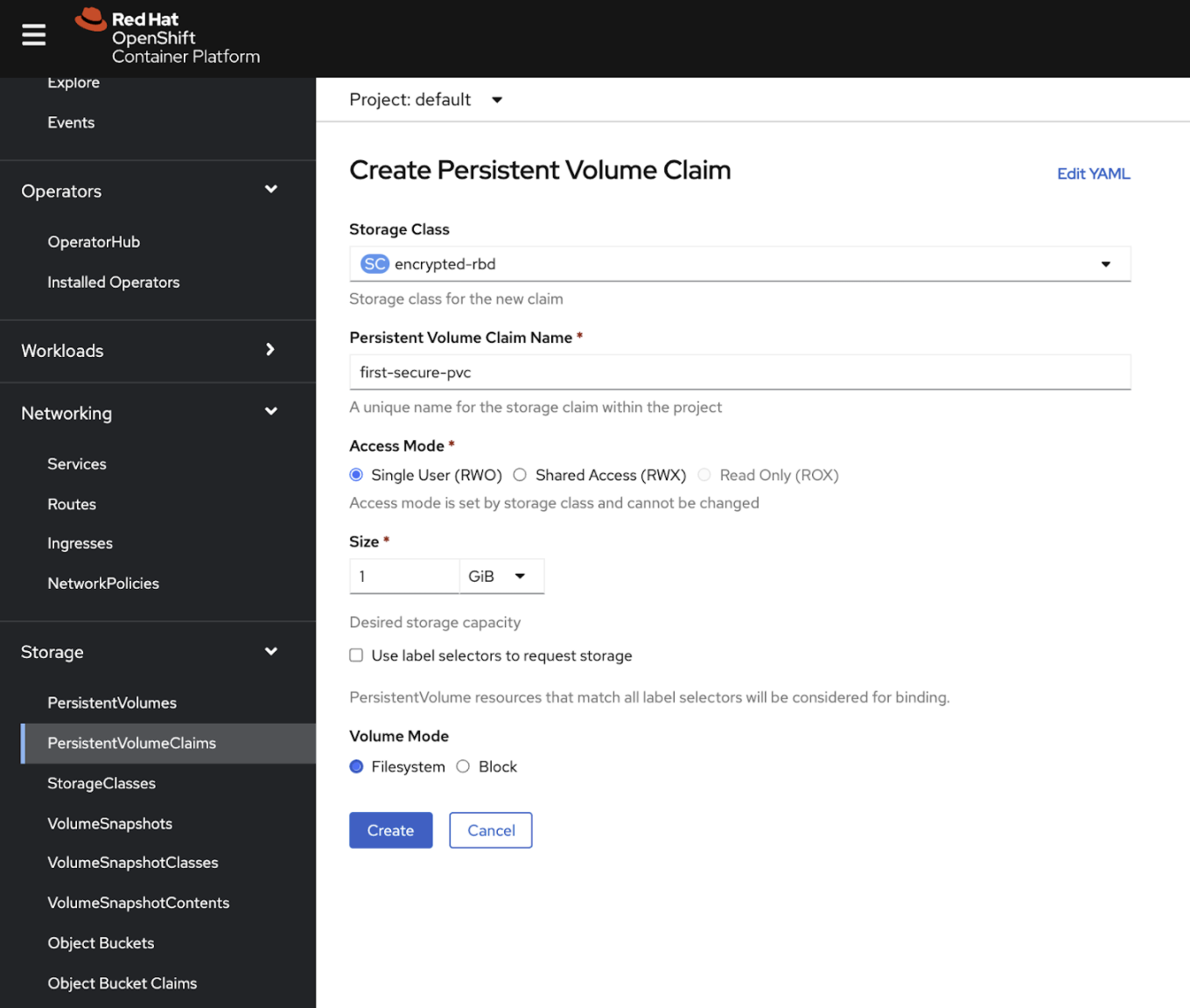Screen dimensions: 1190x1008
Task: Select Single User (RWO) access mode
Action: coord(356,475)
